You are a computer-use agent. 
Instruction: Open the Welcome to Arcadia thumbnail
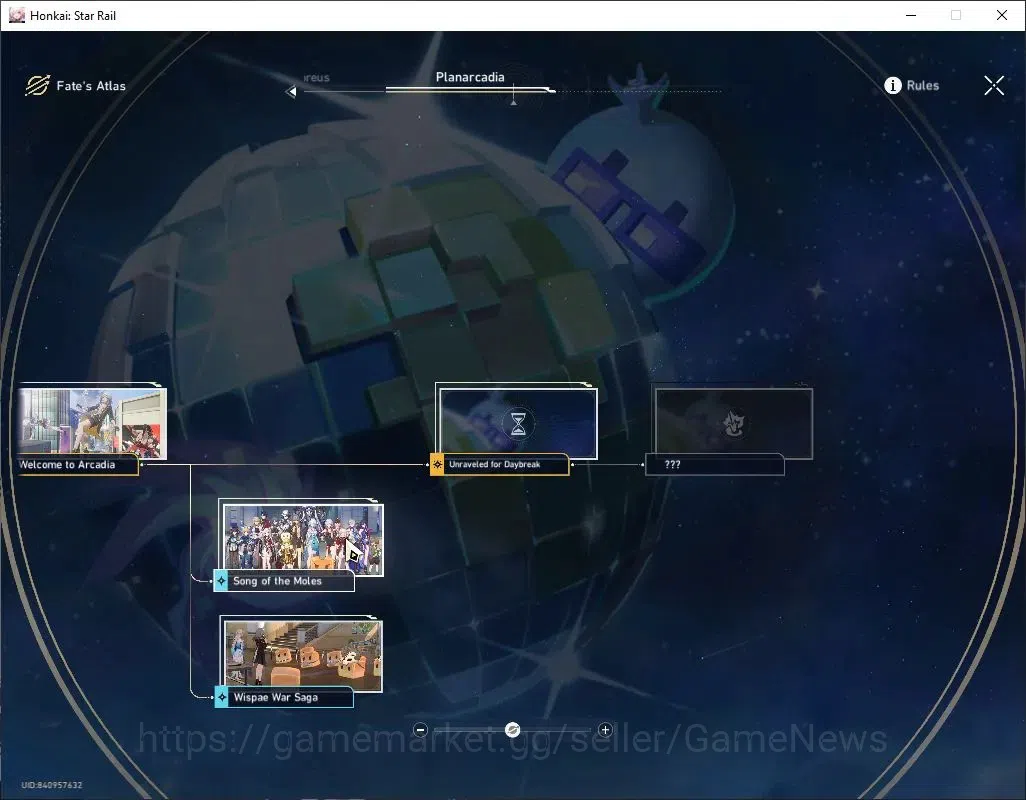pyautogui.click(x=92, y=423)
